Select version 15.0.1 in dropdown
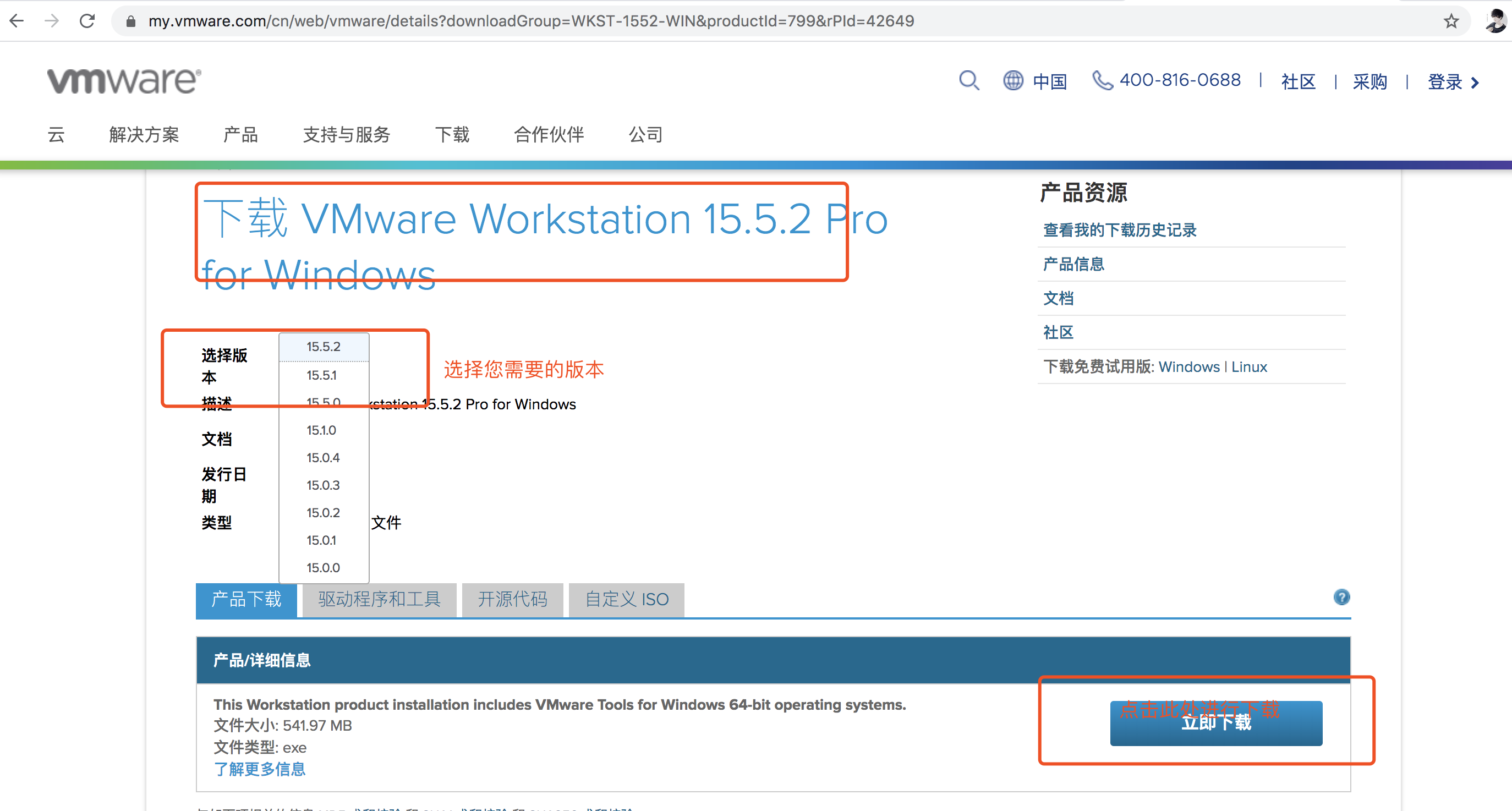This screenshot has height=811, width=1512. click(324, 540)
